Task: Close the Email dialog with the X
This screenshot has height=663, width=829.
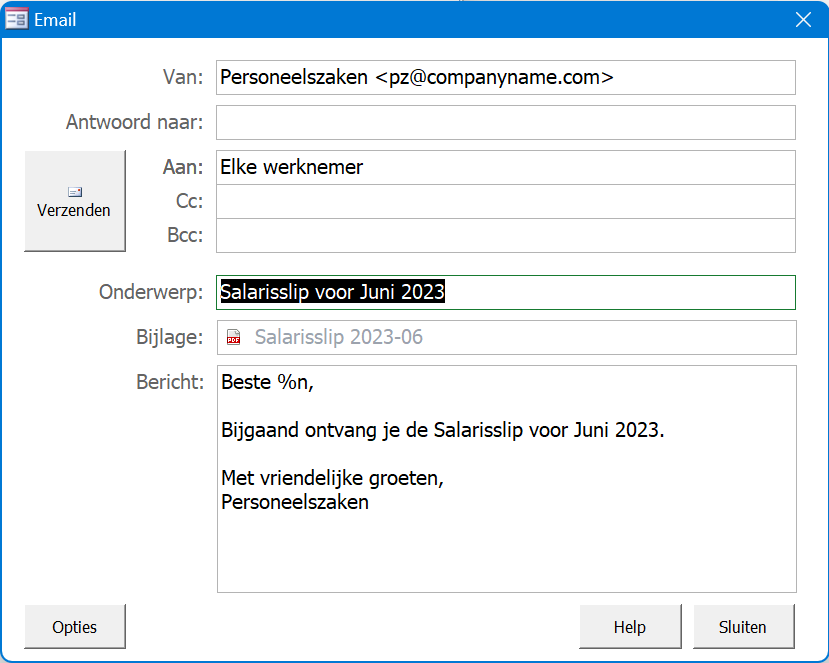Action: click(802, 19)
